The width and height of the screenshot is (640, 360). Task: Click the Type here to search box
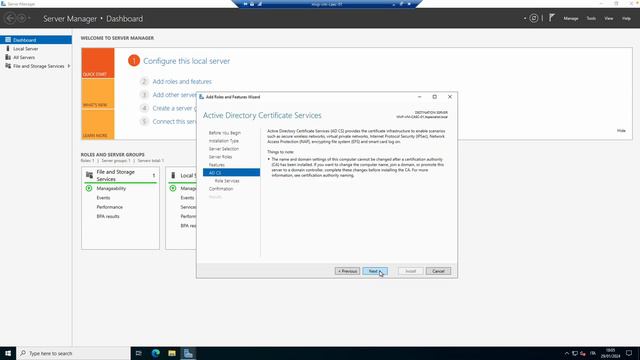(73, 353)
